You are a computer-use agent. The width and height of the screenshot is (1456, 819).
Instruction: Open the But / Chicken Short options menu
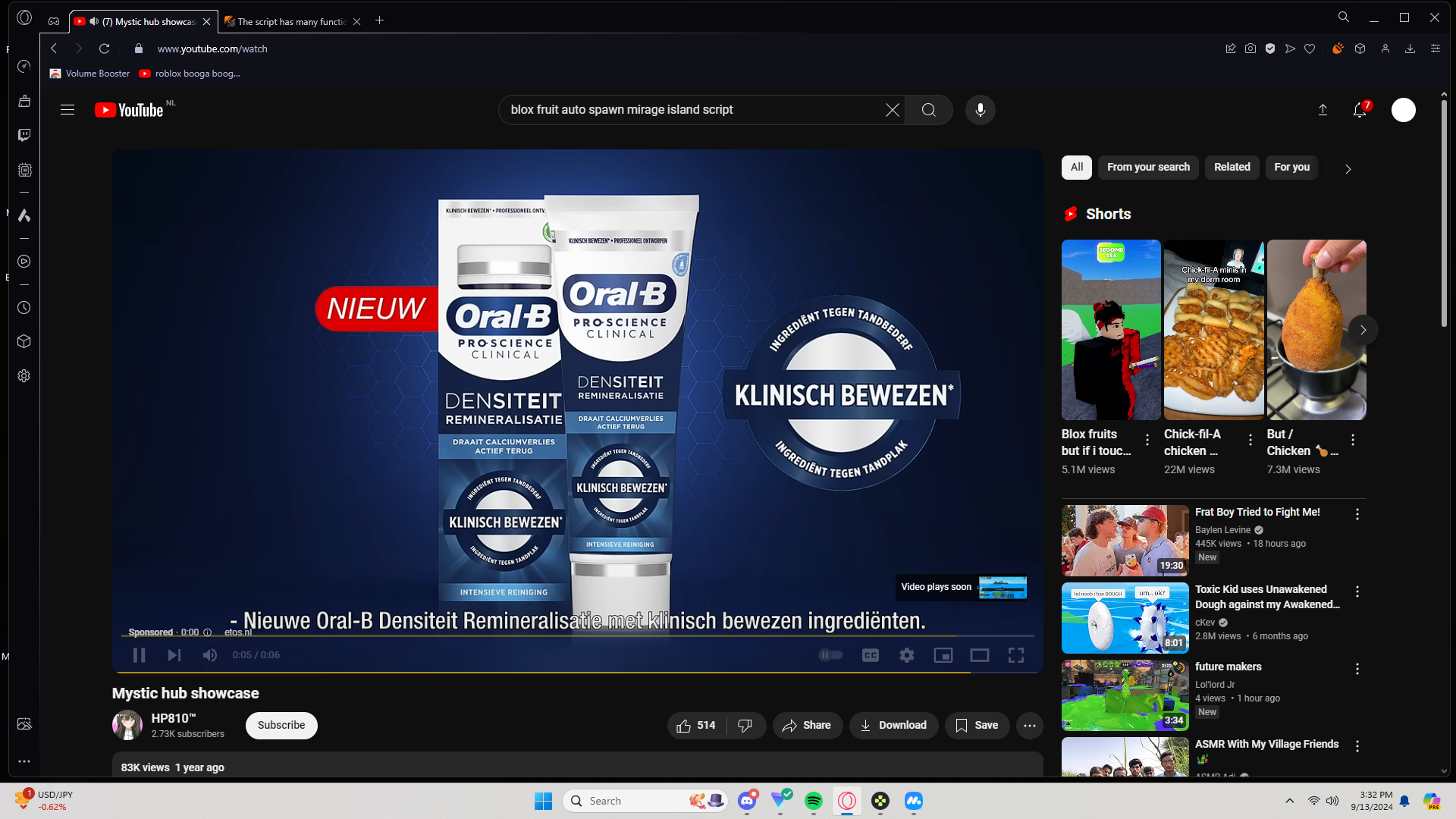(1353, 440)
